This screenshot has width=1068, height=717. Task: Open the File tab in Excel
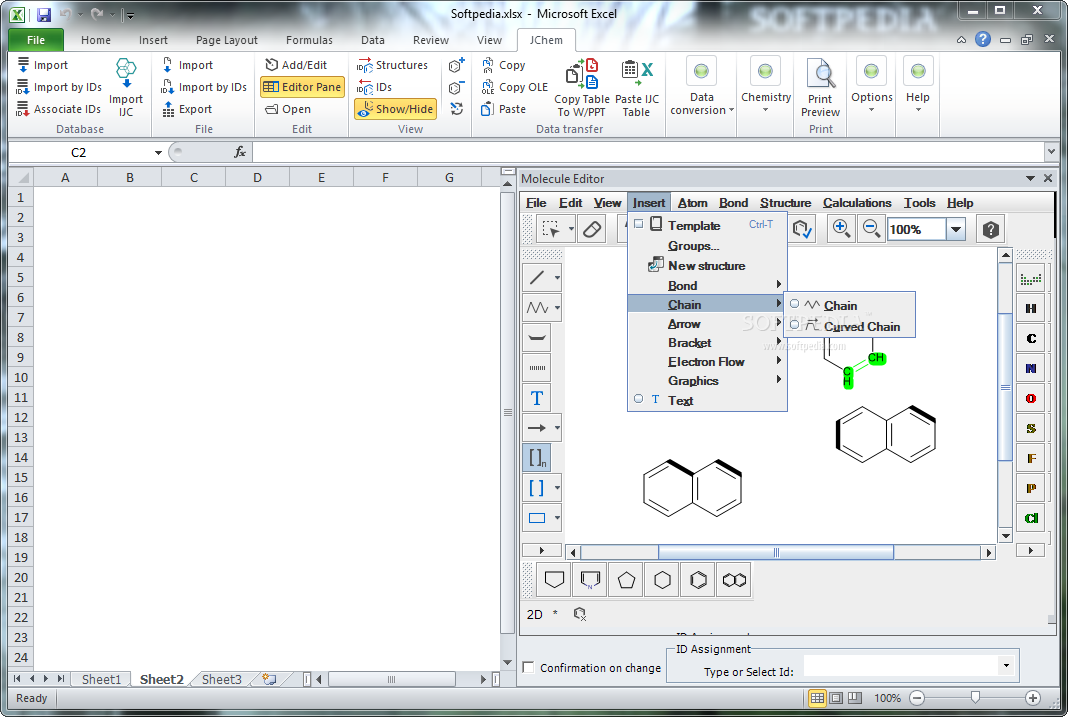(x=36, y=40)
